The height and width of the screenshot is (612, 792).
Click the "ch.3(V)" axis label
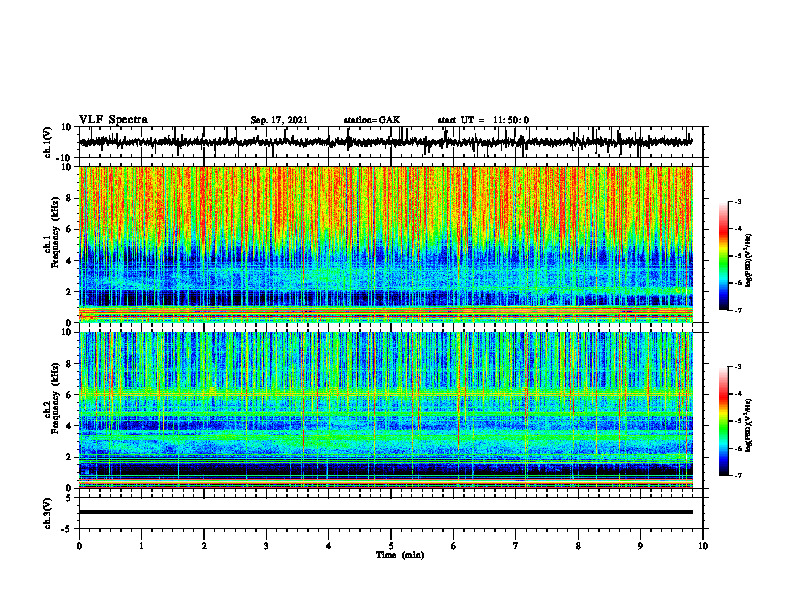pyautogui.click(x=48, y=513)
